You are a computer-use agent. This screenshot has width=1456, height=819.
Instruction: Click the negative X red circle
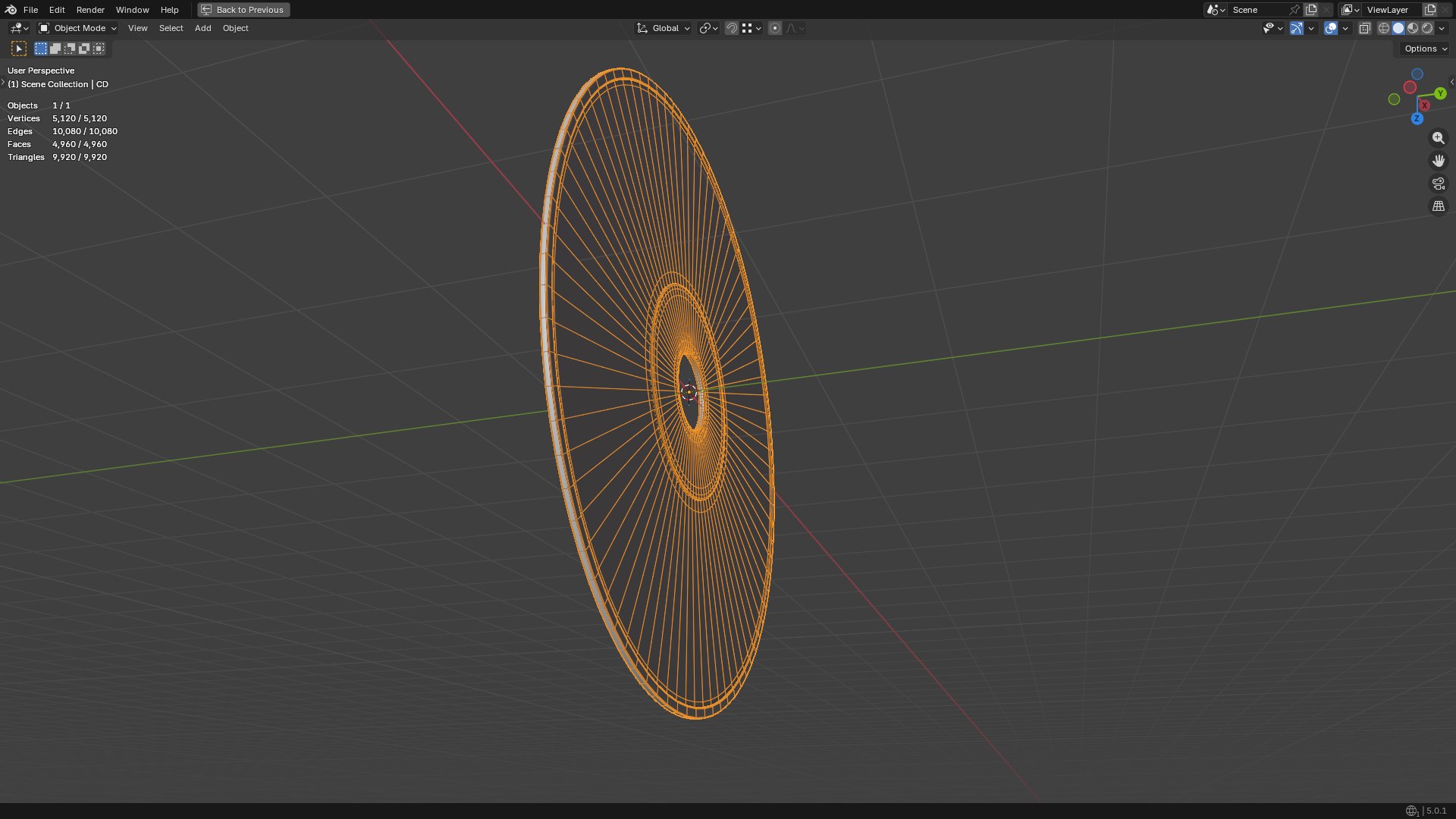(x=1410, y=87)
